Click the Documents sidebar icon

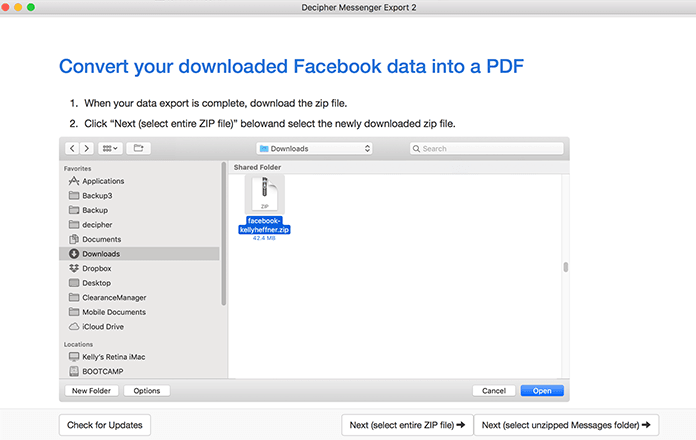[x=74, y=239]
